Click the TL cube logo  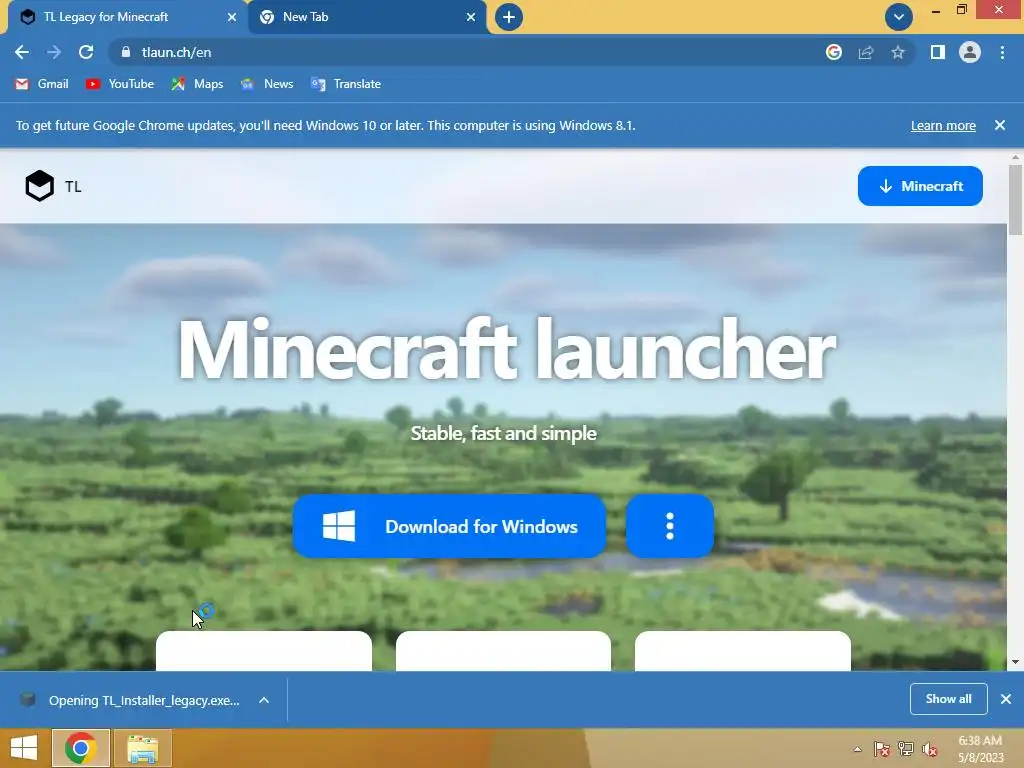[40, 186]
